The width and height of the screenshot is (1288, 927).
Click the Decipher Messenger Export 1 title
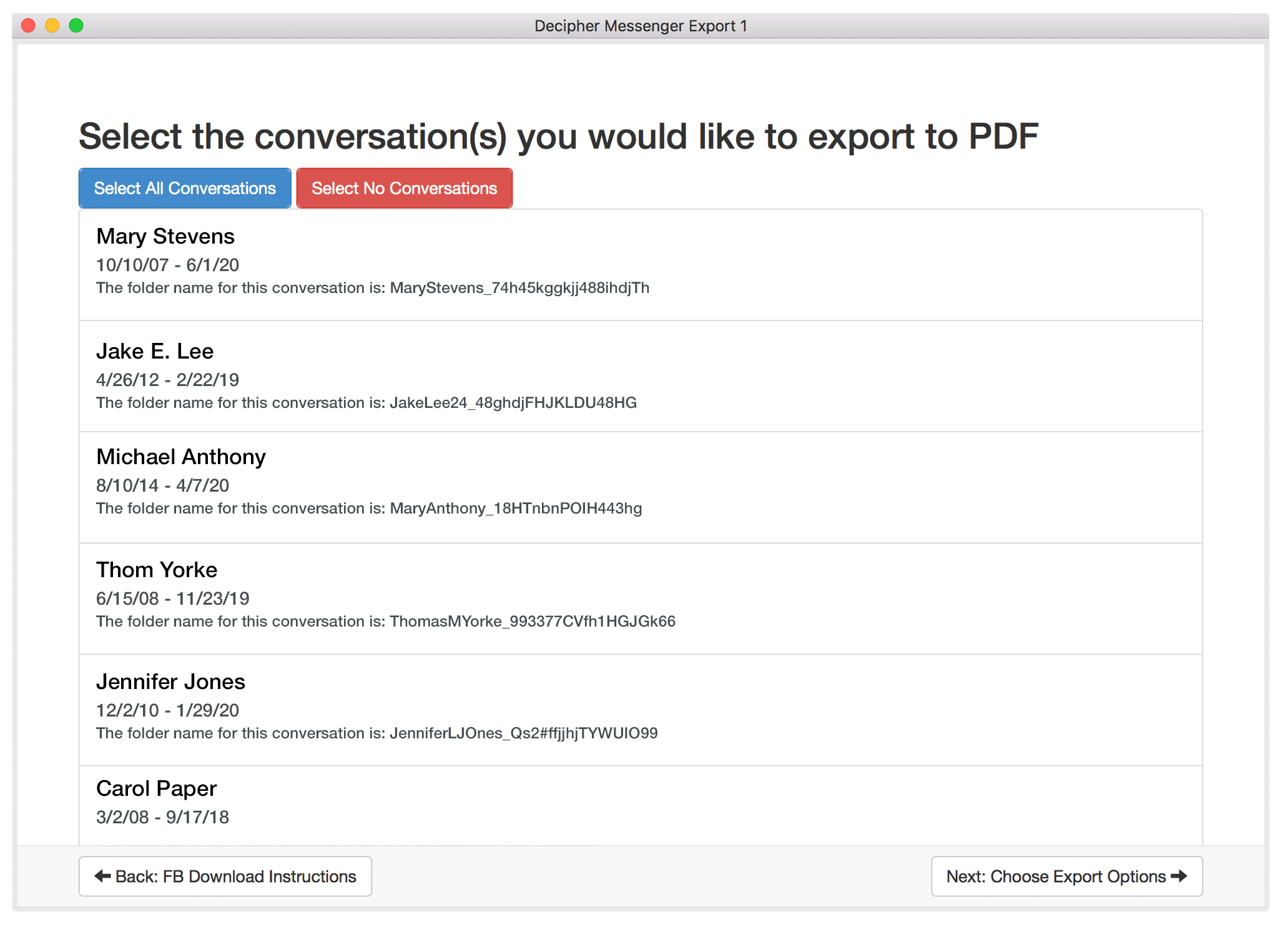tap(641, 26)
